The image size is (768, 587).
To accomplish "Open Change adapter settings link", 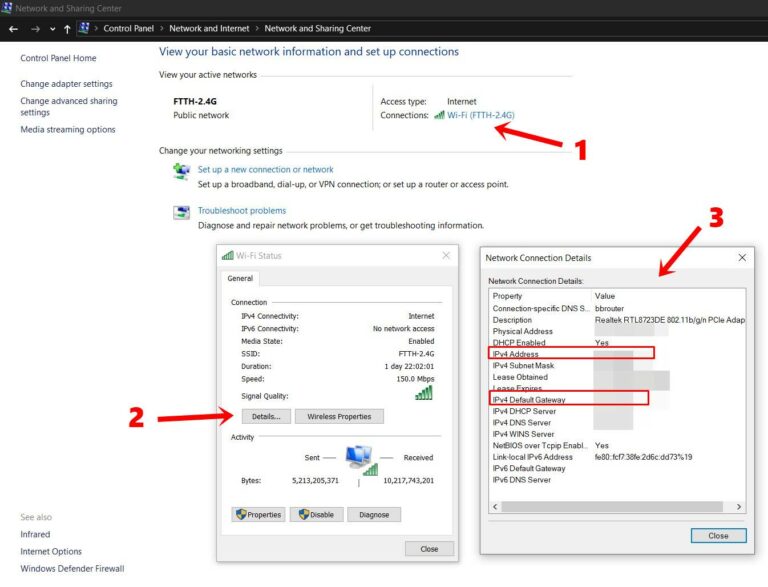I will (x=66, y=84).
